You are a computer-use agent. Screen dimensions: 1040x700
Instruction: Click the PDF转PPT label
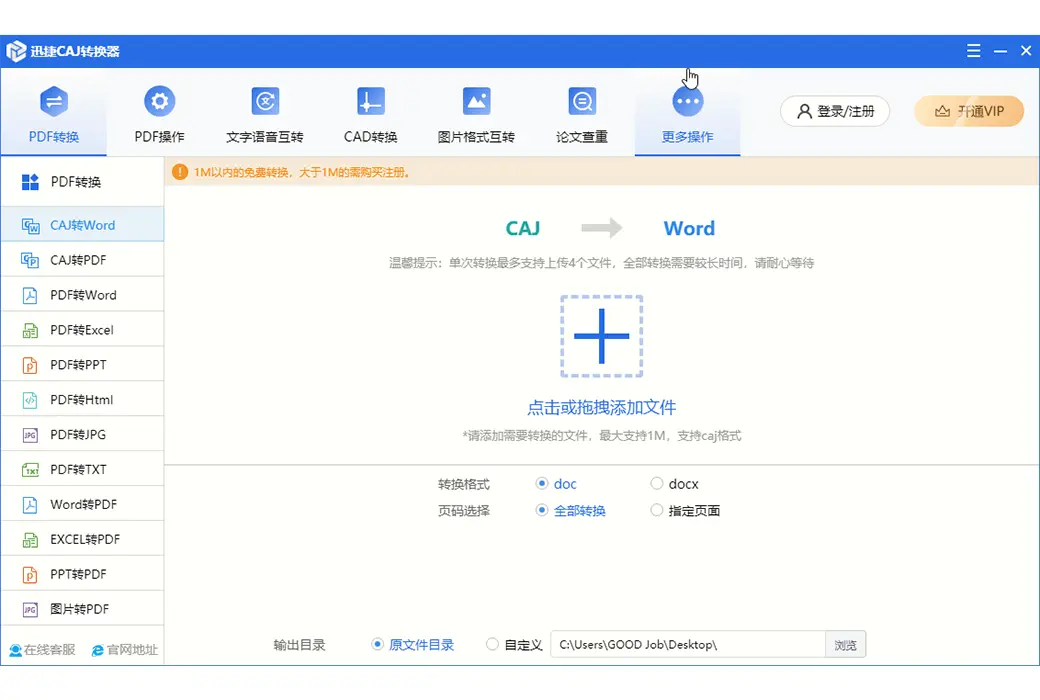[78, 365]
